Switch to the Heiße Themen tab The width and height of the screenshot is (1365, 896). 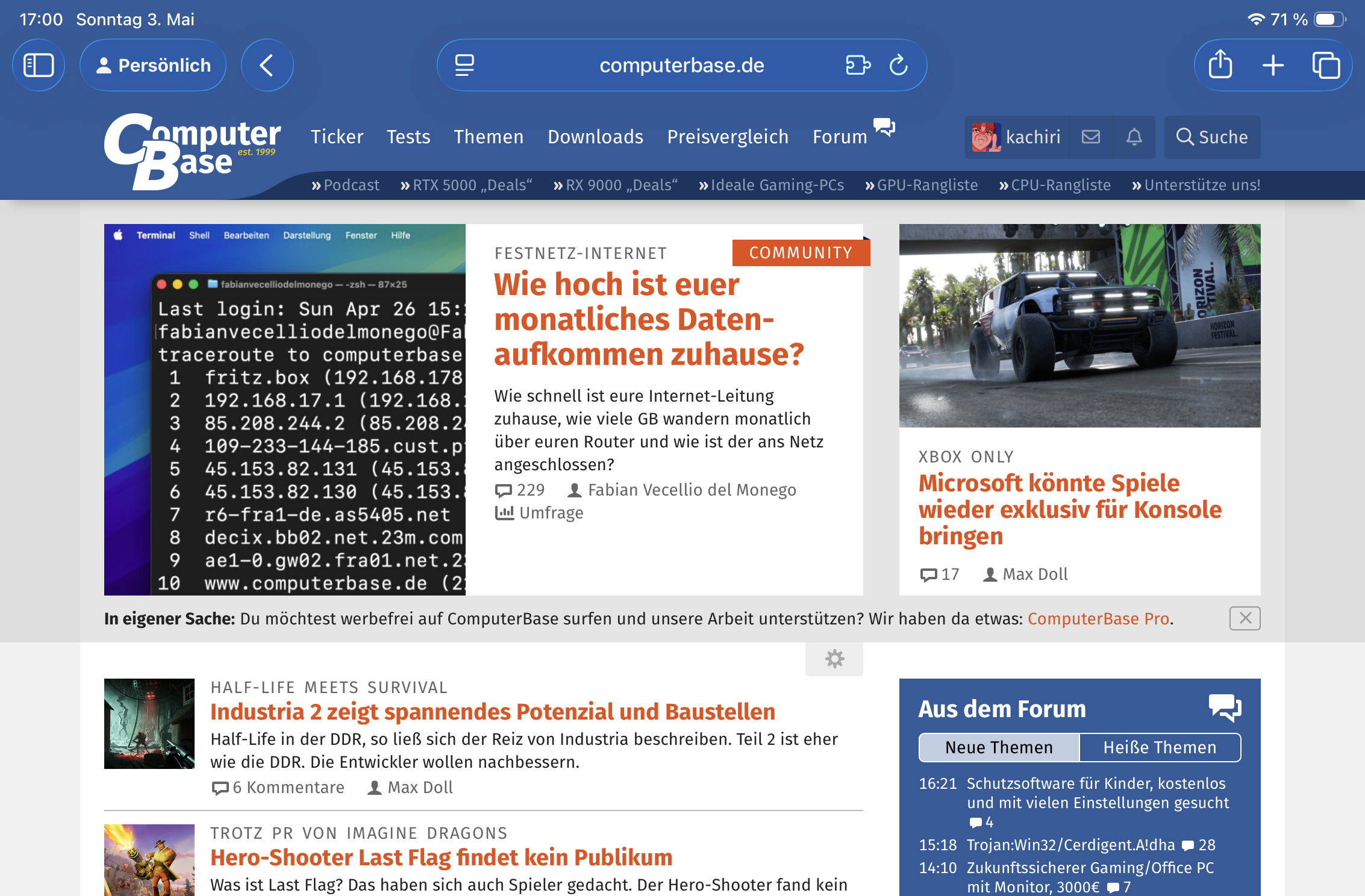[1160, 747]
